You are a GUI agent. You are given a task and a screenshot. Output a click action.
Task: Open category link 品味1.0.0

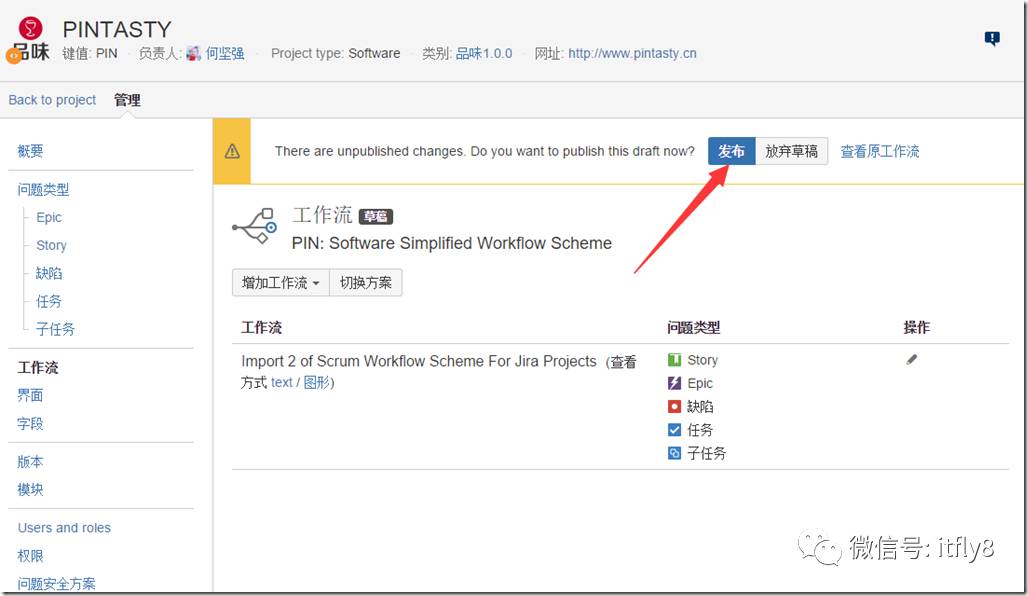pos(484,54)
